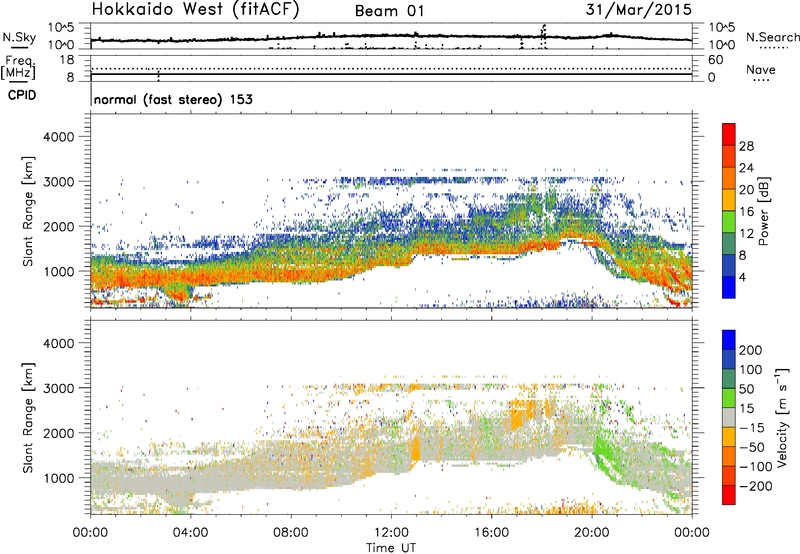
Task: Click the solid line sample under 'N.Sky' legend
Action: click(19, 48)
